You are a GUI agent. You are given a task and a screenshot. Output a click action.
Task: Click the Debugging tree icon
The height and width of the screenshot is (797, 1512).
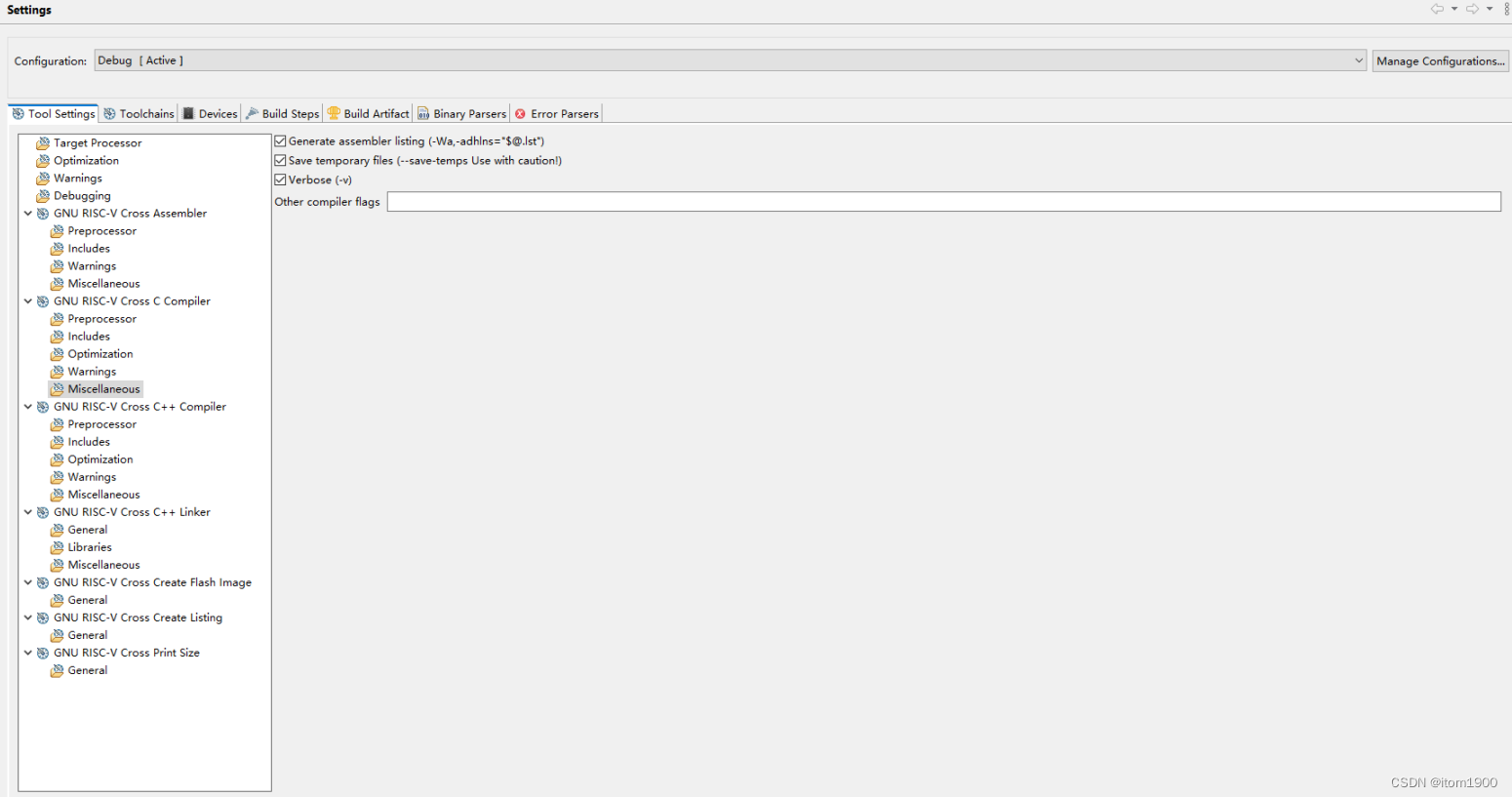click(x=43, y=196)
